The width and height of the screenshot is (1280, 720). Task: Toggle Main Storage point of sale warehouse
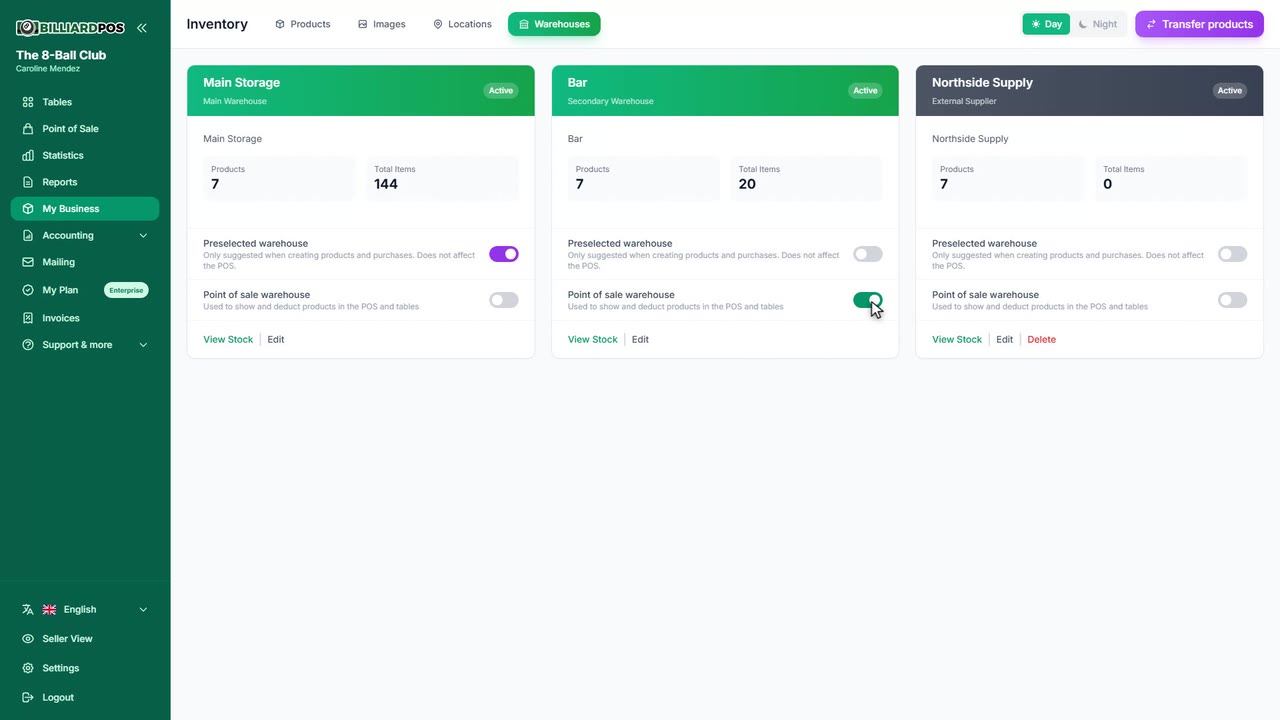coord(504,300)
